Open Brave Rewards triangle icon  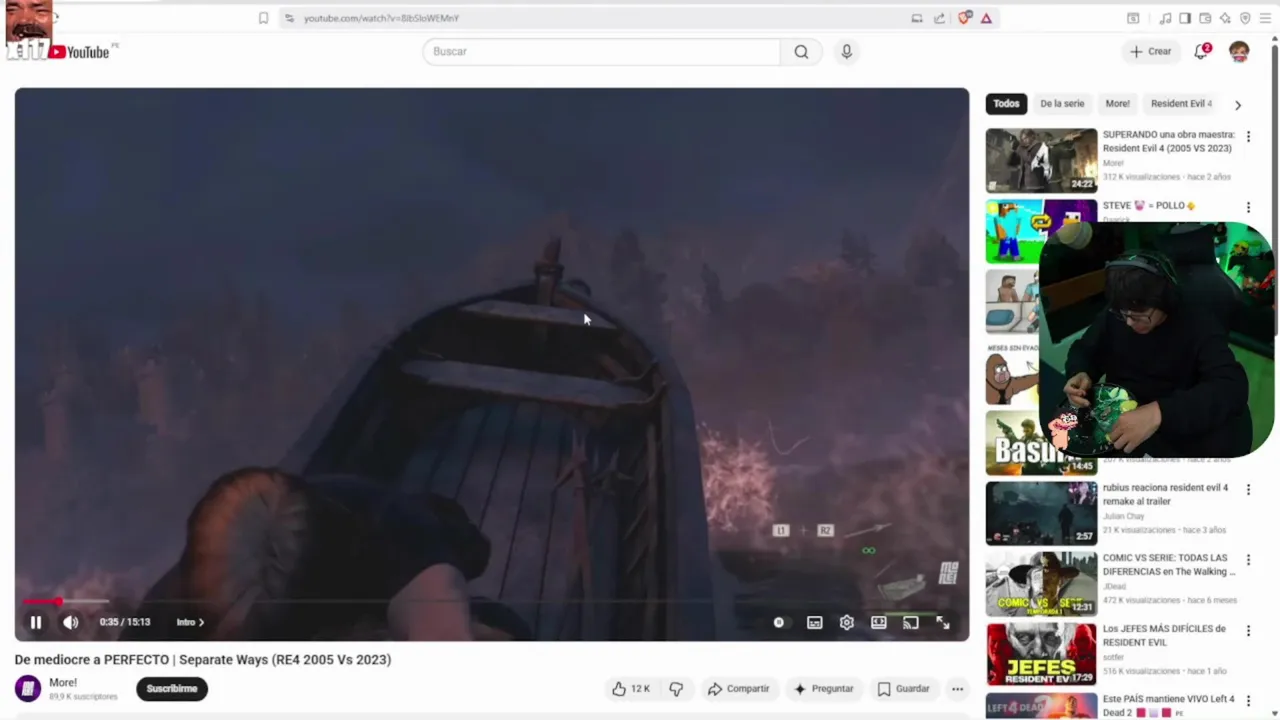click(x=986, y=18)
